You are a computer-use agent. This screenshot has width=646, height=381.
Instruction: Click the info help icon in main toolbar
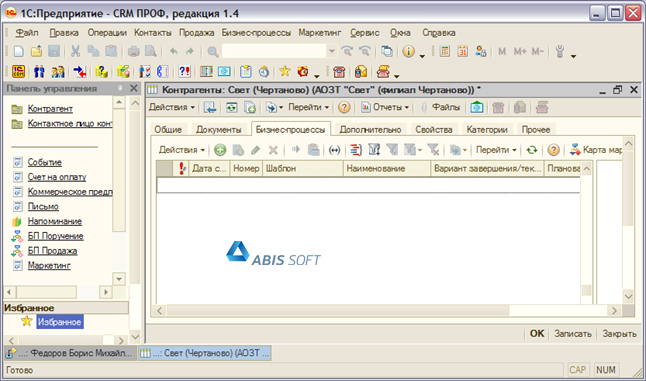[x=408, y=51]
